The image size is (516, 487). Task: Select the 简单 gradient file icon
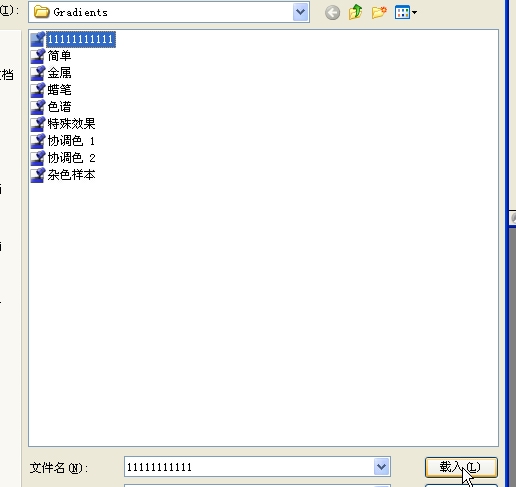click(38, 56)
